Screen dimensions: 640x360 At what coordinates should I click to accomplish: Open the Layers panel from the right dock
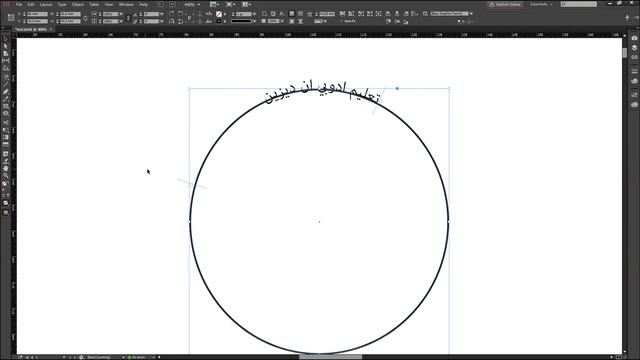(634, 48)
